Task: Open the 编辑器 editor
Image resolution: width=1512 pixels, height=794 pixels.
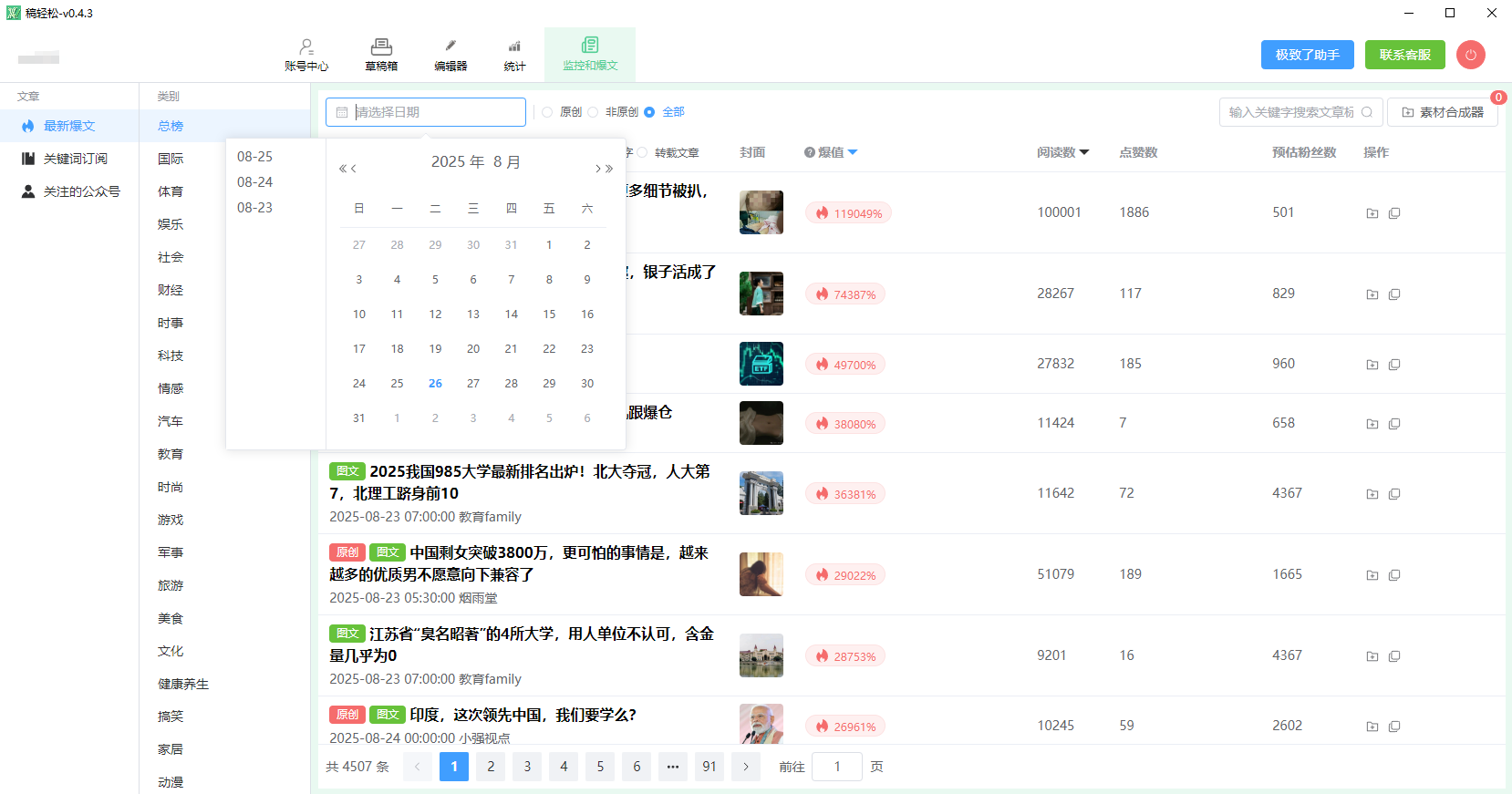Action: (x=450, y=55)
